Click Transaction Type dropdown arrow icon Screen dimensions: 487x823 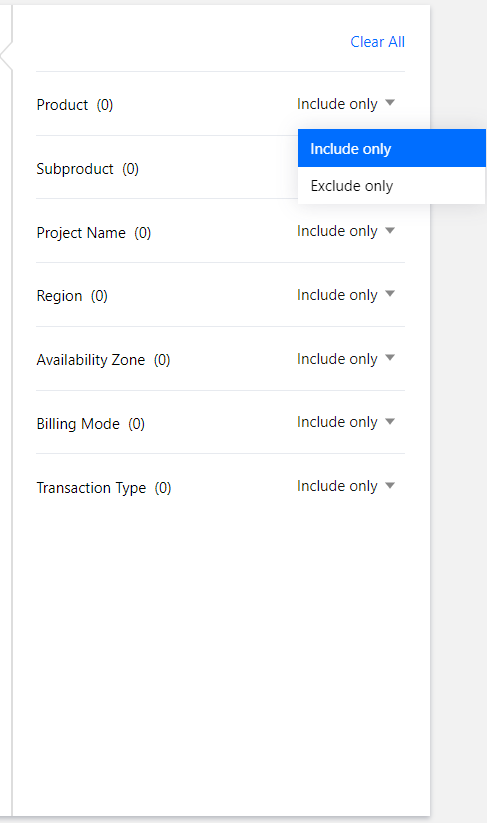[390, 486]
